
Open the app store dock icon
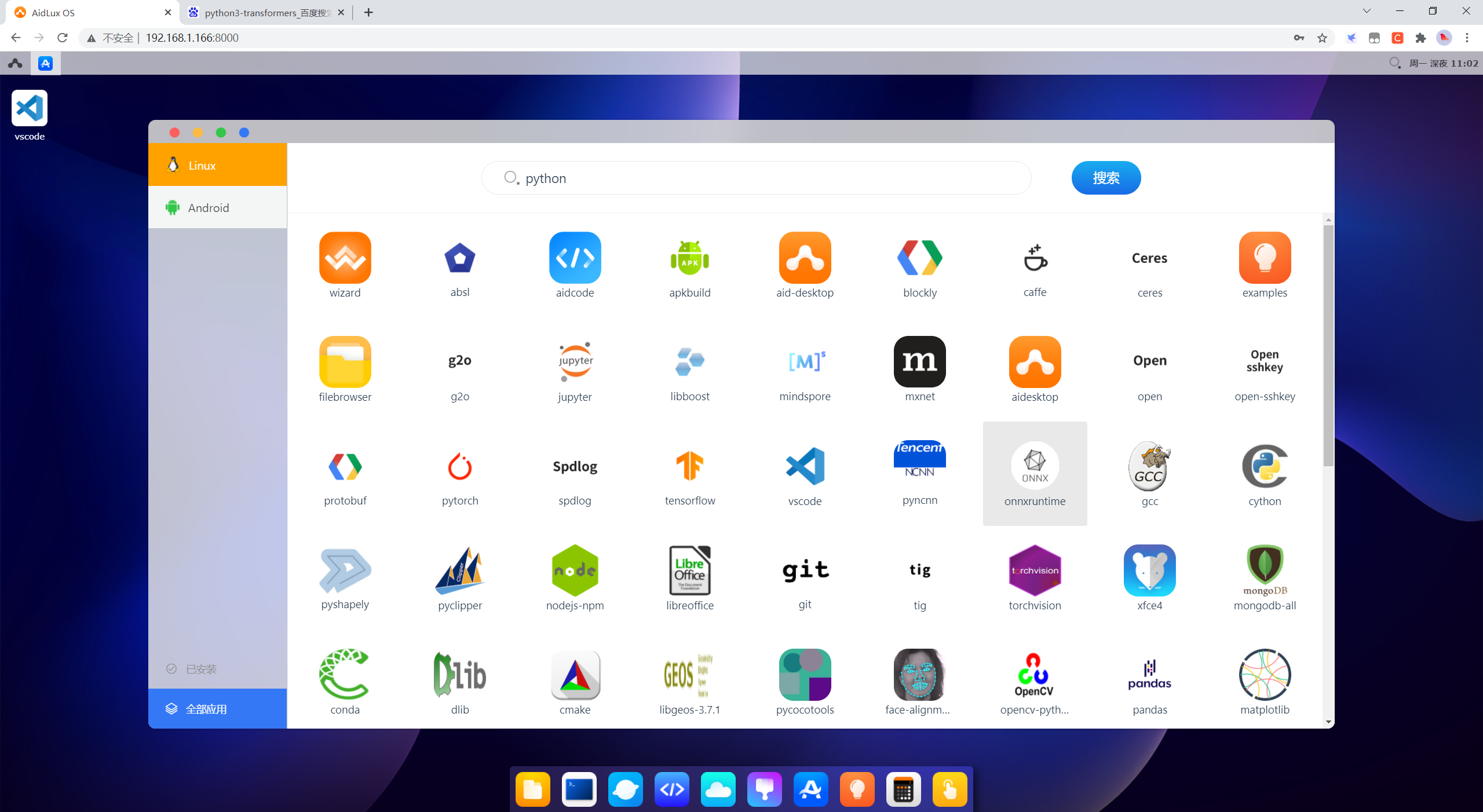click(x=810, y=789)
